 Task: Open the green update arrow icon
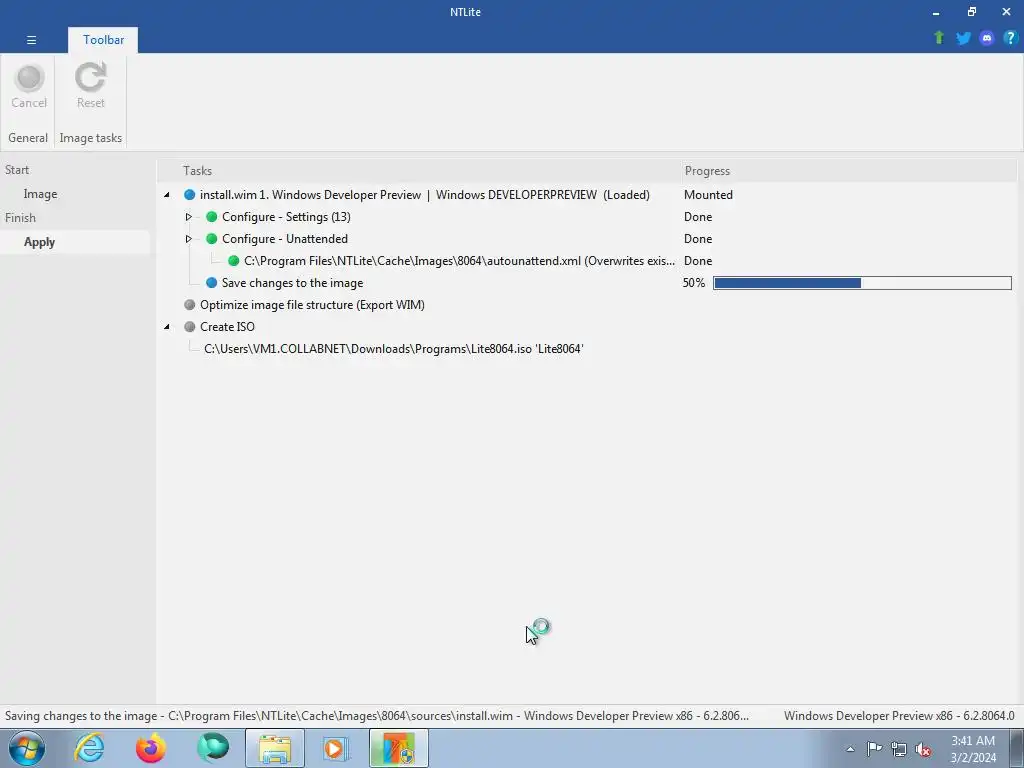[x=939, y=38]
